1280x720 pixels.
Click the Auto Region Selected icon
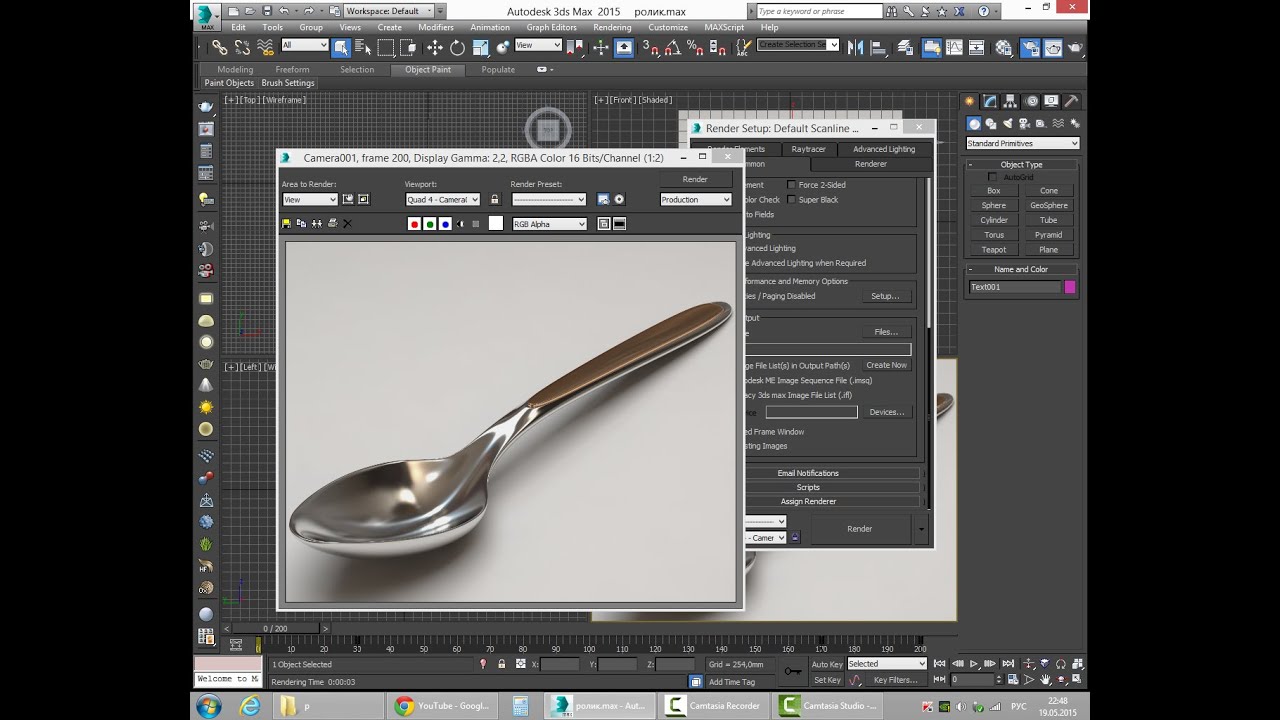click(363, 199)
